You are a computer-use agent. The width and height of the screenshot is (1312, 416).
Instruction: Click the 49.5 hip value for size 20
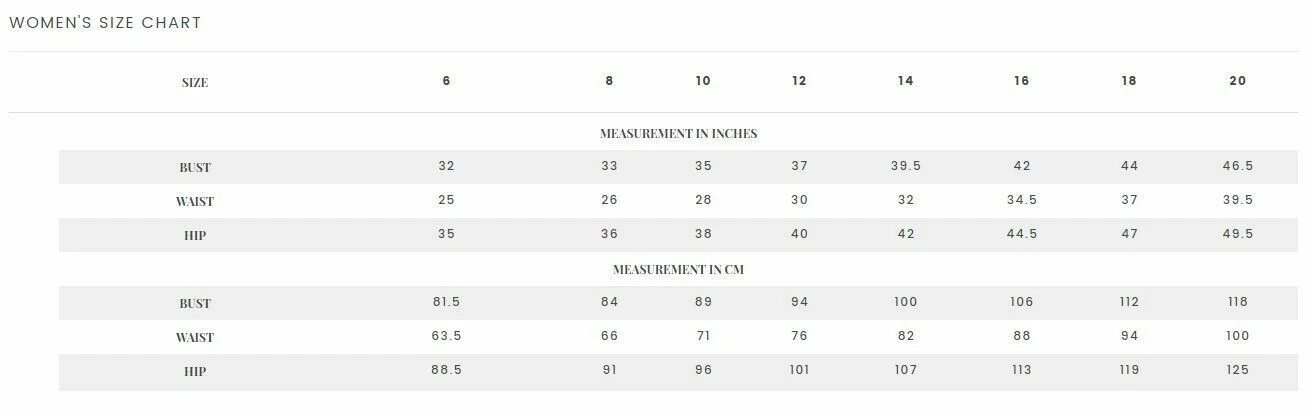click(1238, 234)
